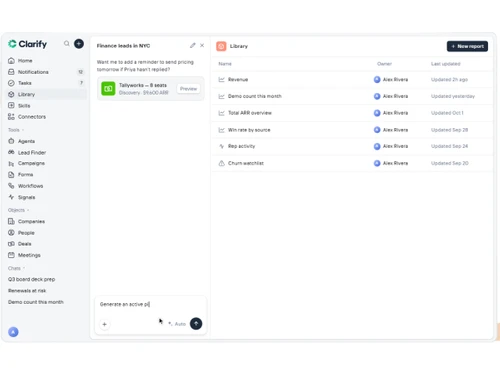The image size is (500, 375).
Task: Click the Clarify logo
Action: (27, 44)
